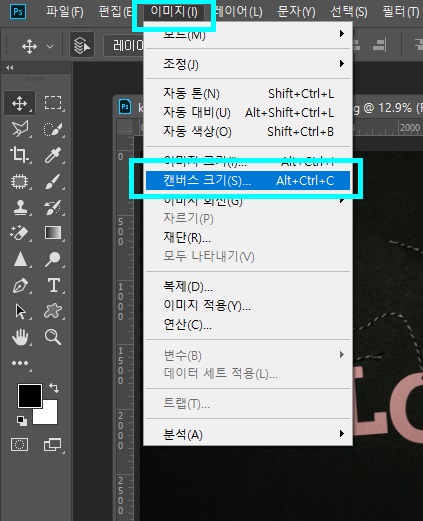Choose 자동 톤(N) from the menu
Screen dimensions: 423x521
tap(248, 94)
